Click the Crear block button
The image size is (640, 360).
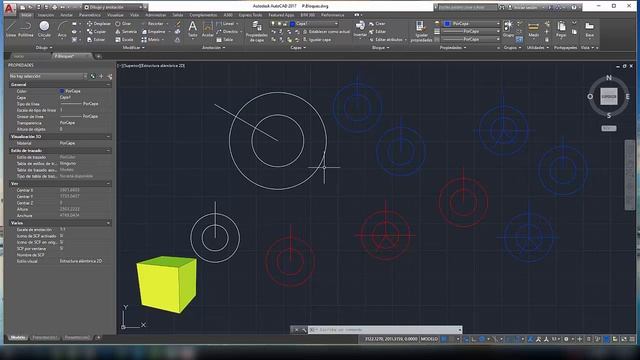pyautogui.click(x=377, y=24)
